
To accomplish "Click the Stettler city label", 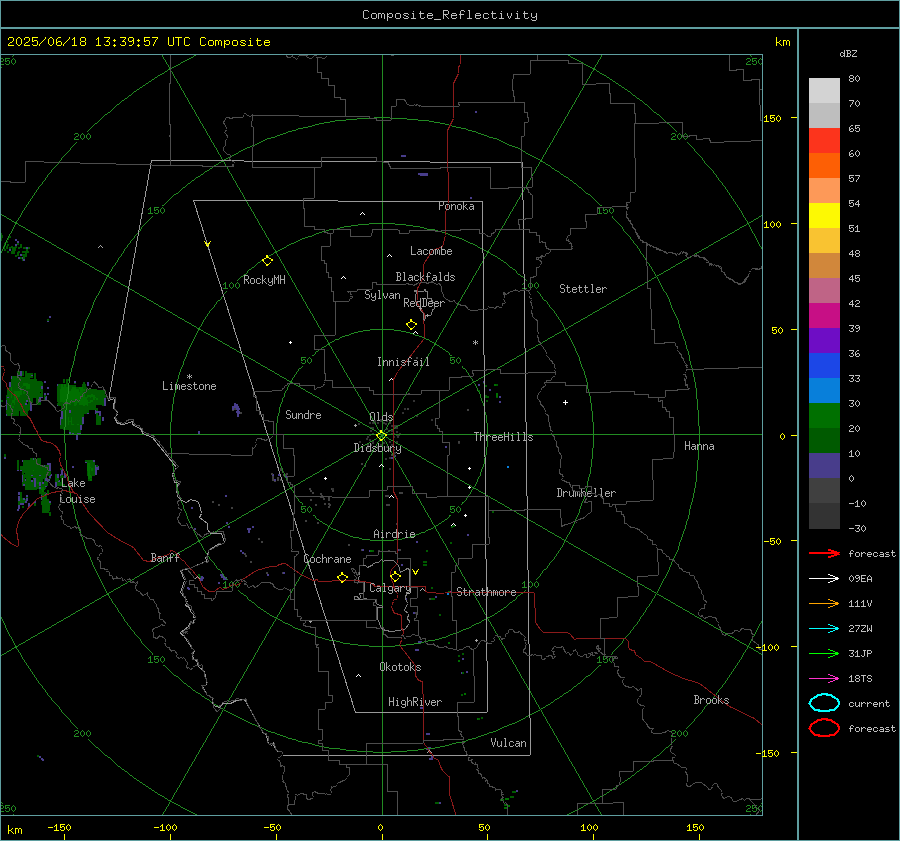I will coord(583,289).
